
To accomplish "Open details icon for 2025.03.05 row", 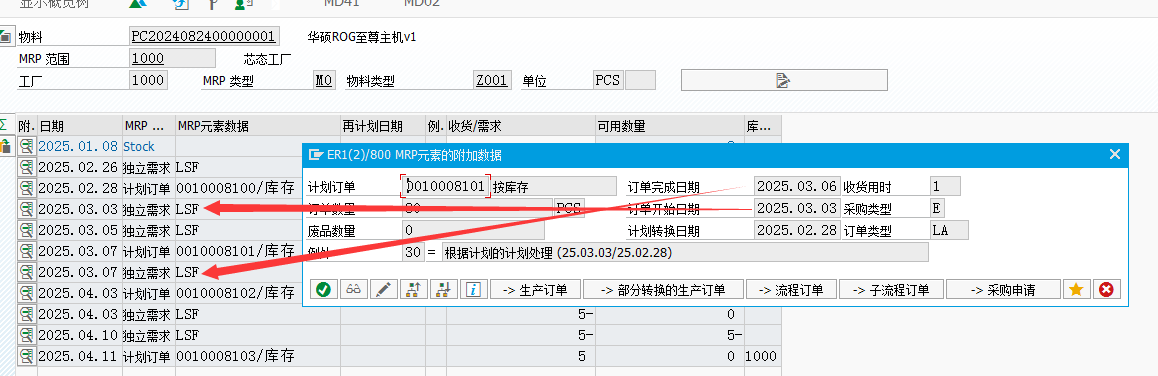I will (27, 230).
